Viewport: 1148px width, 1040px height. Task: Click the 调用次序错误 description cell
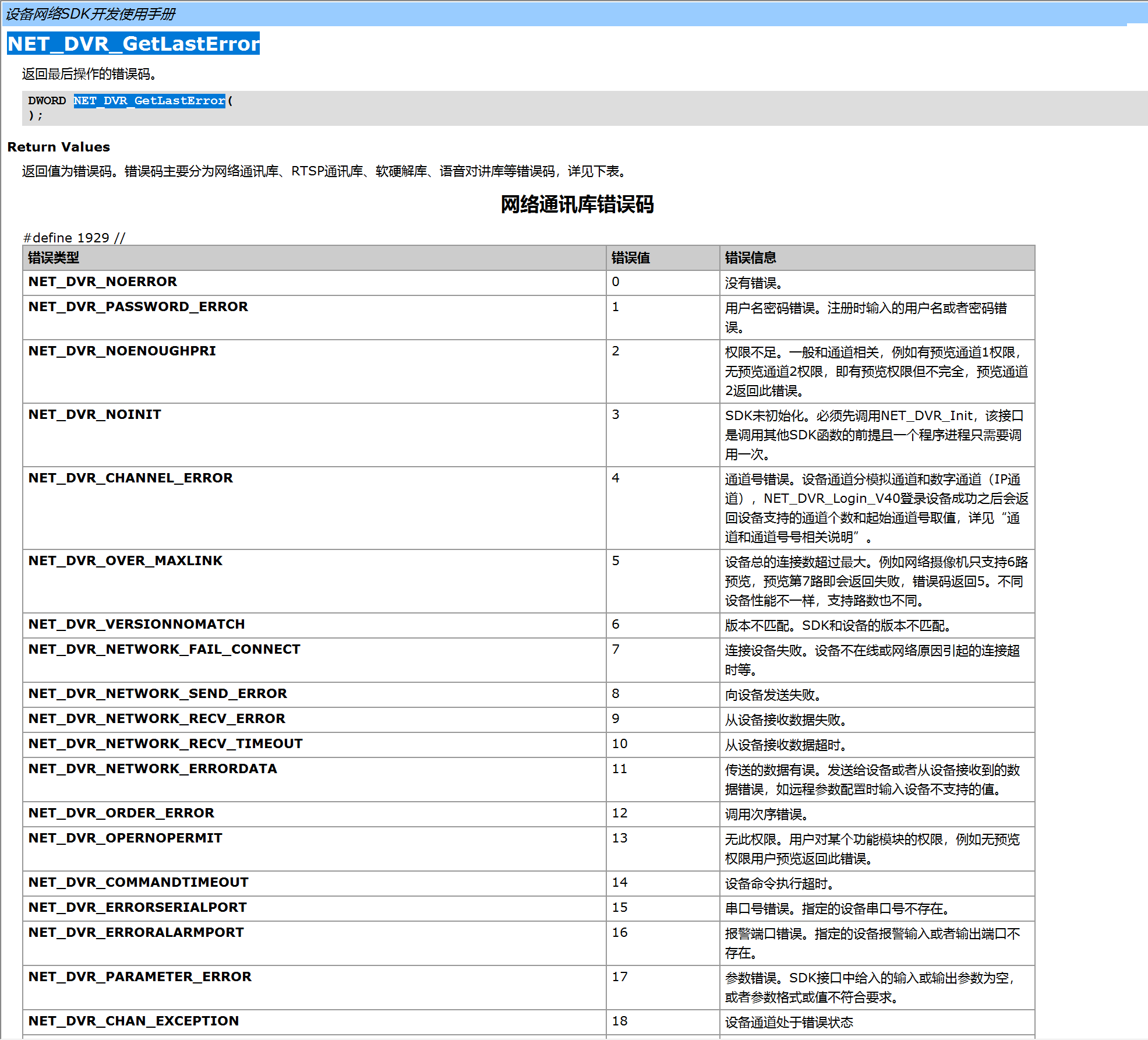pyautogui.click(x=877, y=814)
